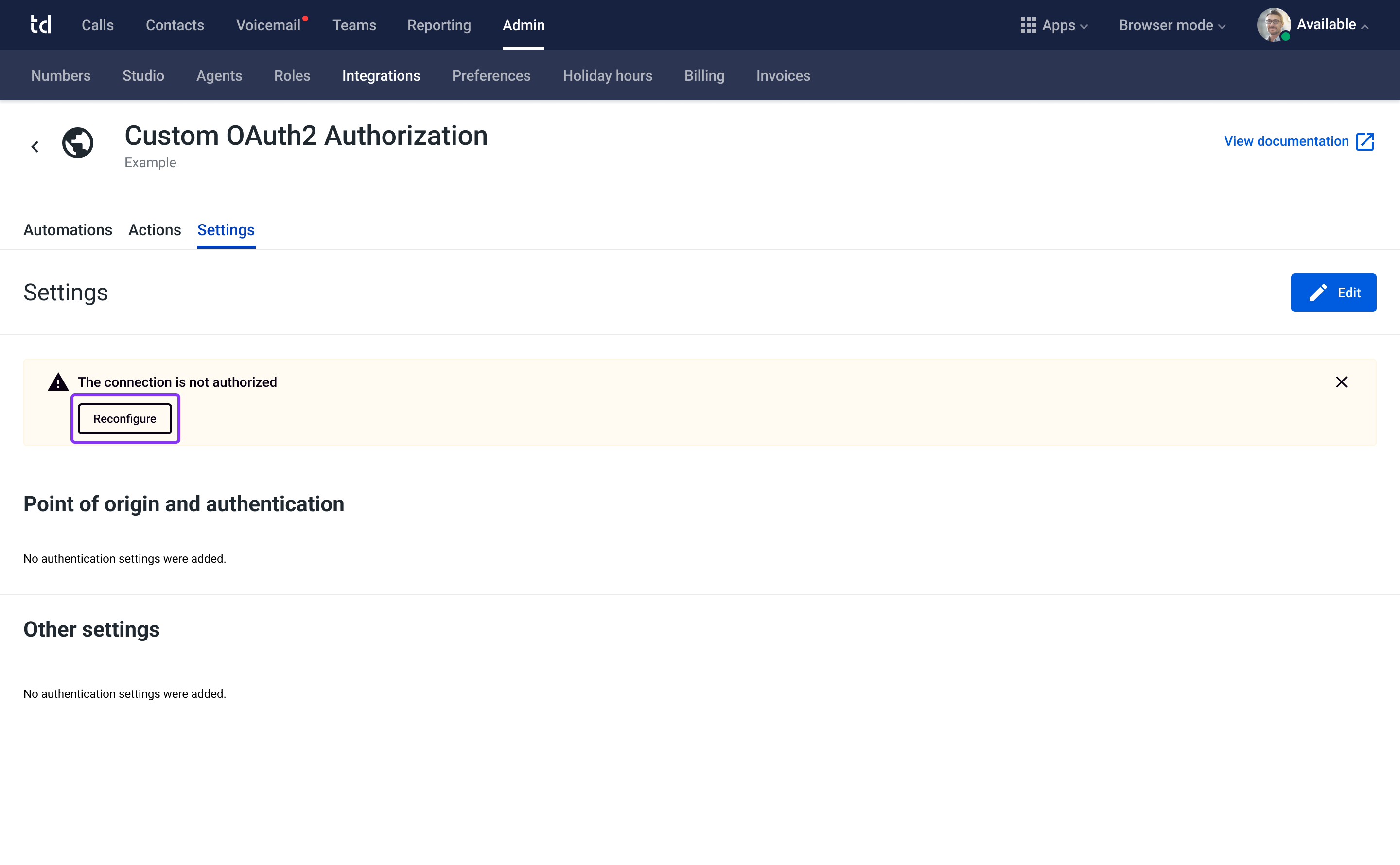This screenshot has width=1400, height=865.
Task: Click the Talkdesk logo icon
Action: click(41, 25)
